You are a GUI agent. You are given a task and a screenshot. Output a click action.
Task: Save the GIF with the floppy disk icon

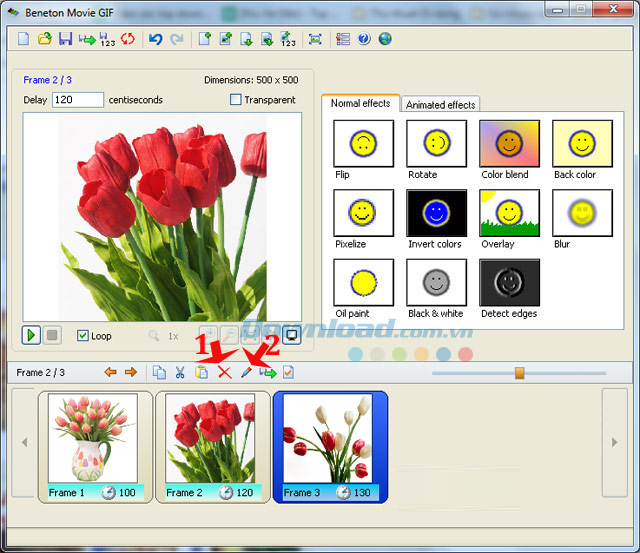[65, 39]
